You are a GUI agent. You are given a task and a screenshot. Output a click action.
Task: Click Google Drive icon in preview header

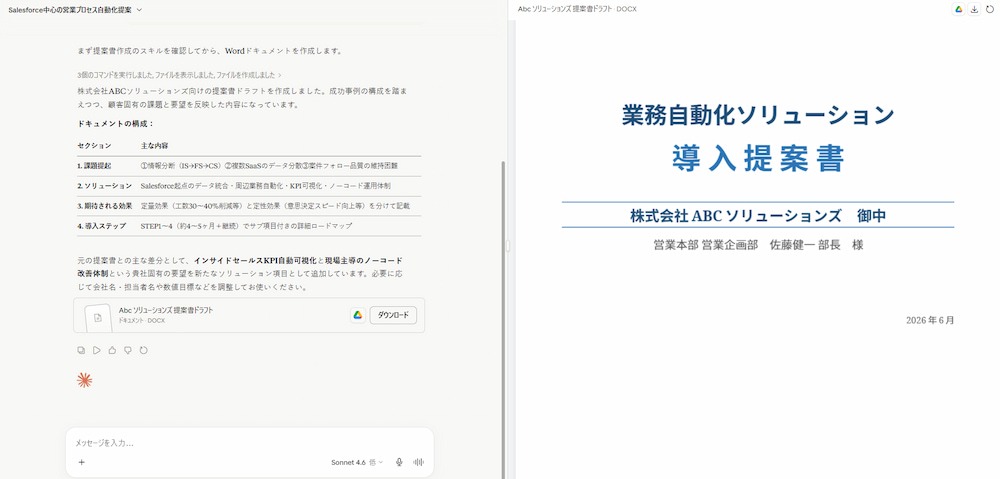click(958, 9)
